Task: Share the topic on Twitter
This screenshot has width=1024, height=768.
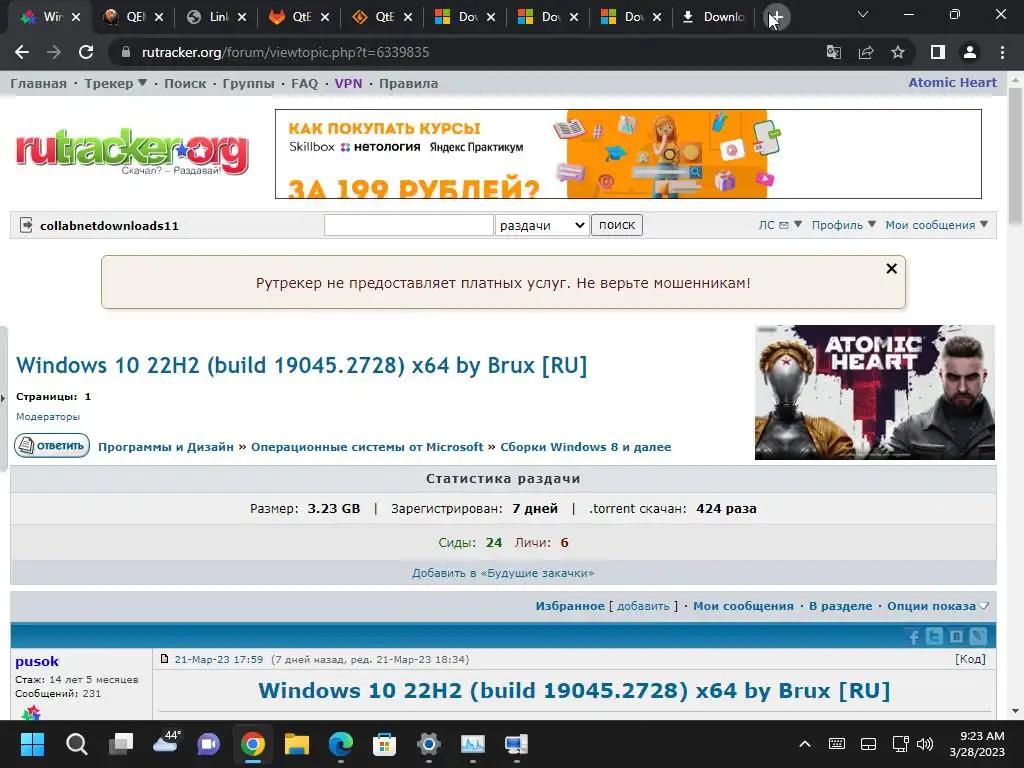Action: tap(935, 636)
